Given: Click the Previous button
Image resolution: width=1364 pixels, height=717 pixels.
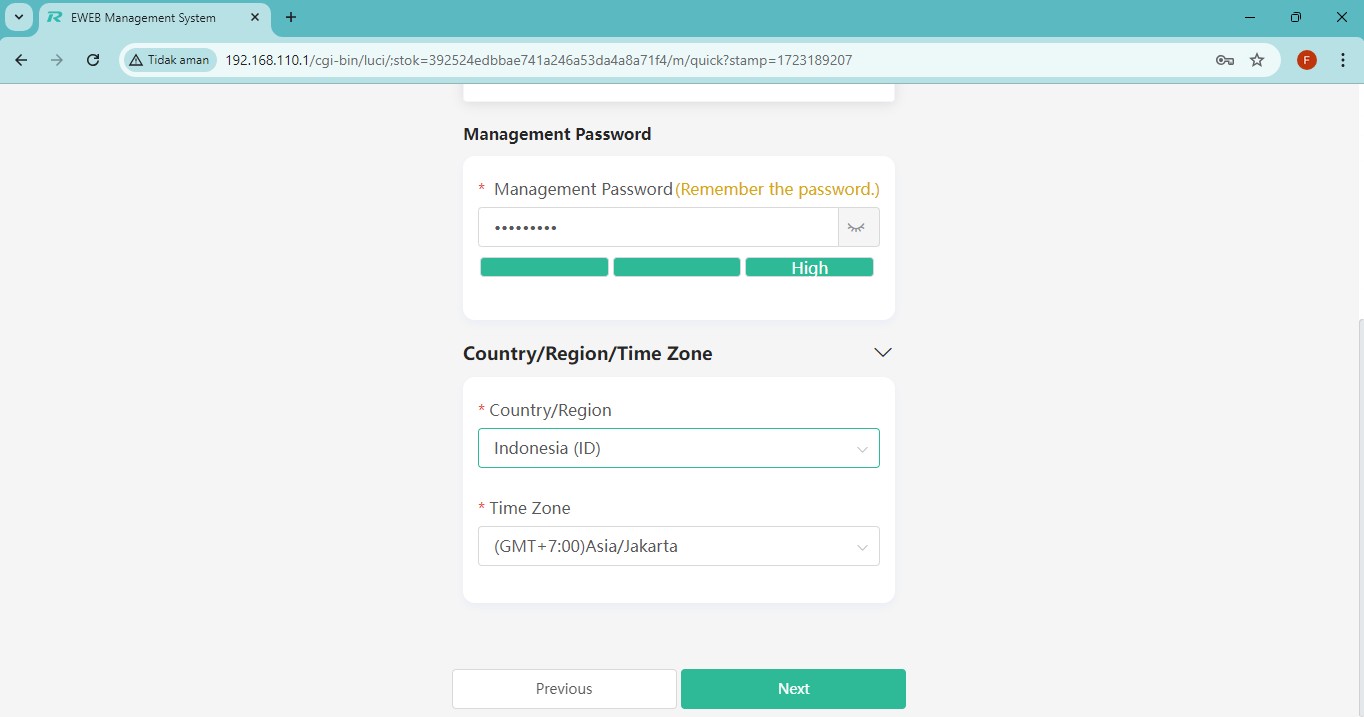Looking at the screenshot, I should (x=564, y=689).
